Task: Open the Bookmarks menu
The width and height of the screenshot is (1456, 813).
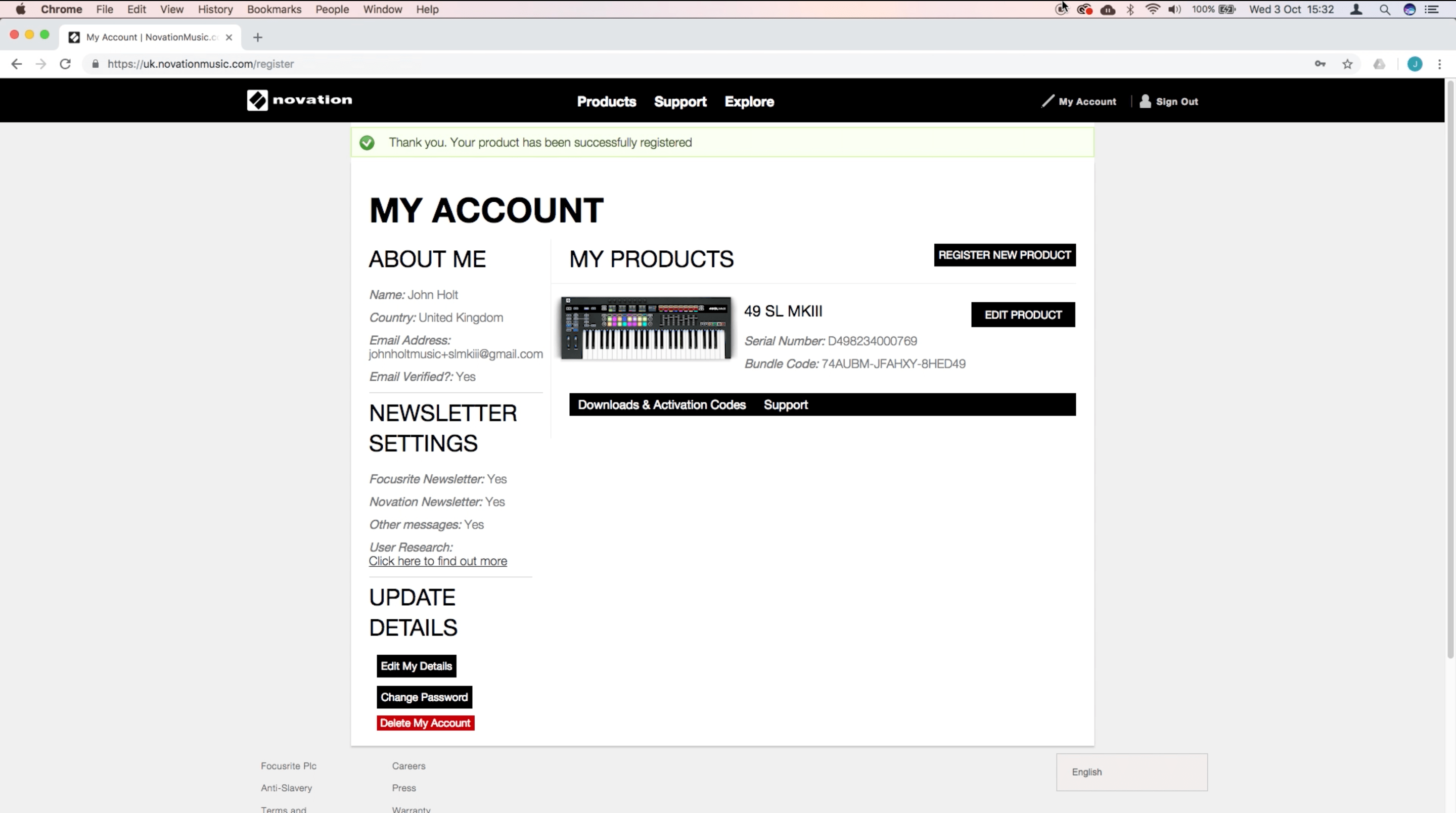Action: click(274, 9)
